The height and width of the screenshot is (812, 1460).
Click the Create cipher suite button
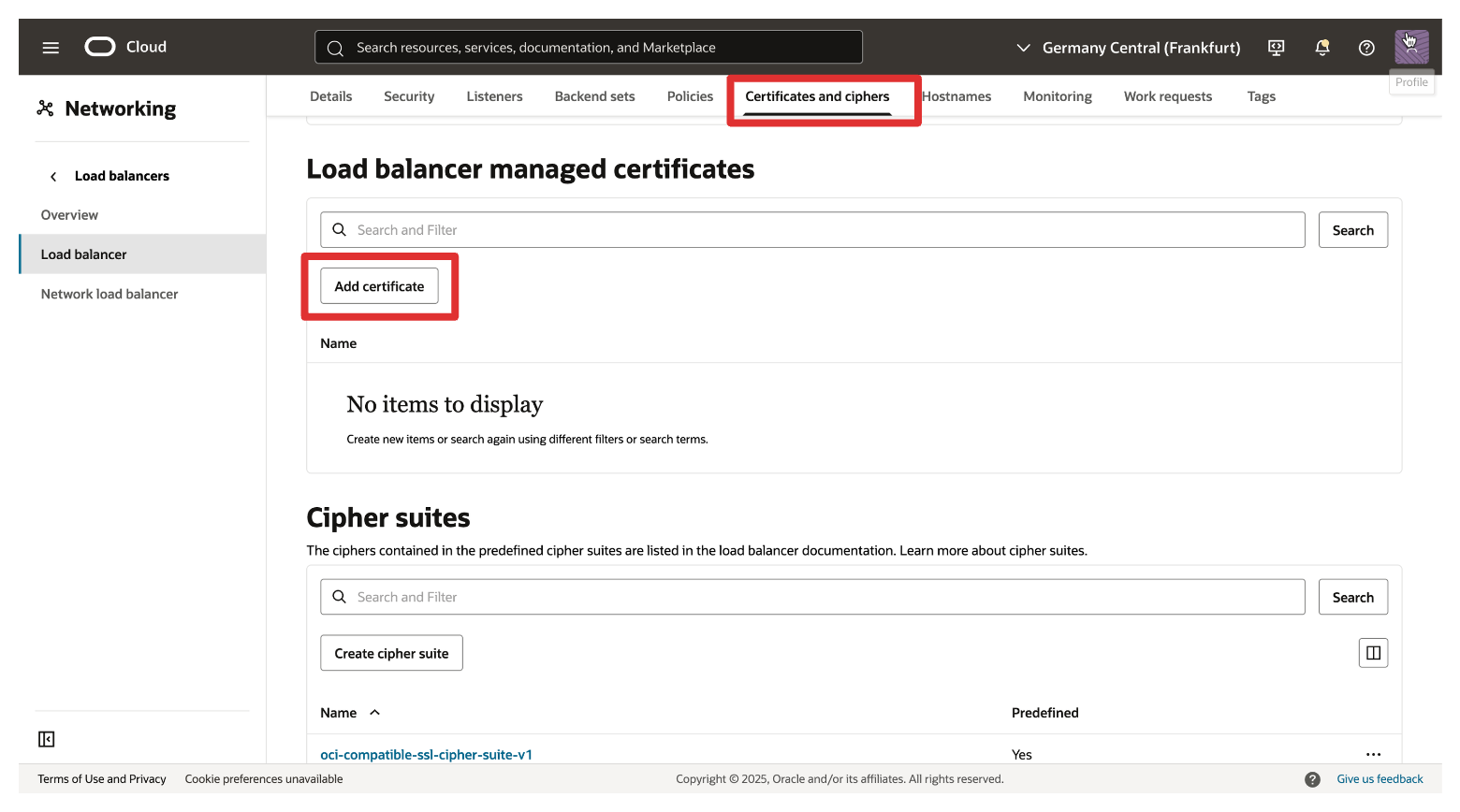click(x=391, y=653)
